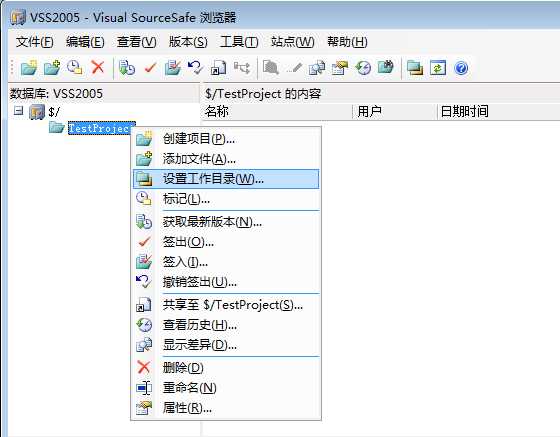Select the $/ root tree item label
This screenshot has width=560, height=437.
(54, 112)
